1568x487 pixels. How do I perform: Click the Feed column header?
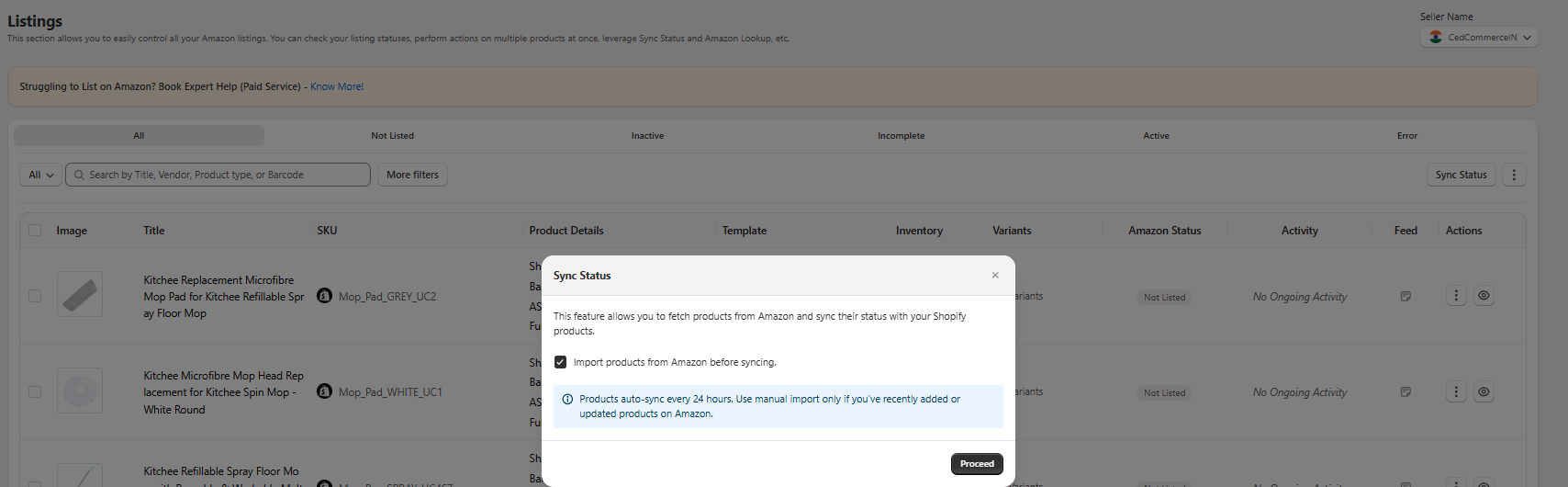tap(1406, 231)
